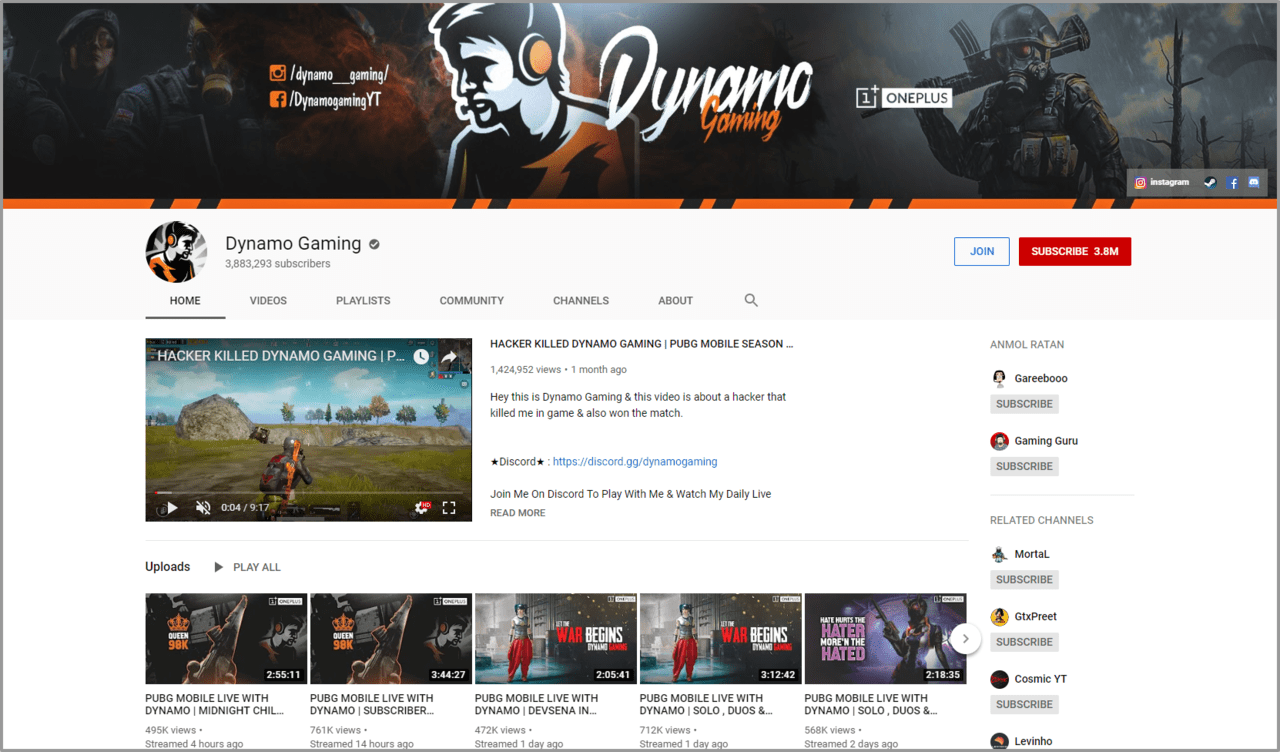Open HACKER KILLED DYNAMO GAMING video title
Image resolution: width=1280 pixels, height=752 pixels.
coord(642,344)
